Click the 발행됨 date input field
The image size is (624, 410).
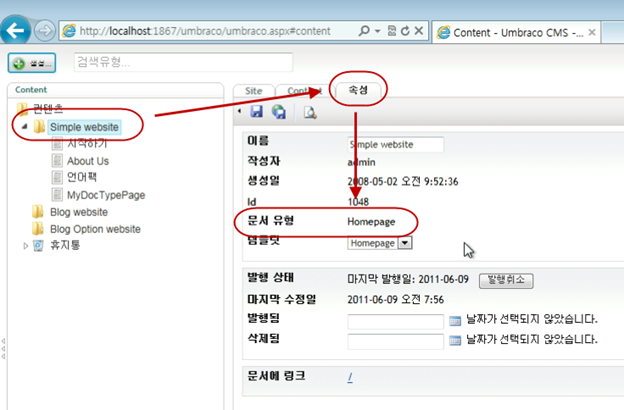pos(396,321)
